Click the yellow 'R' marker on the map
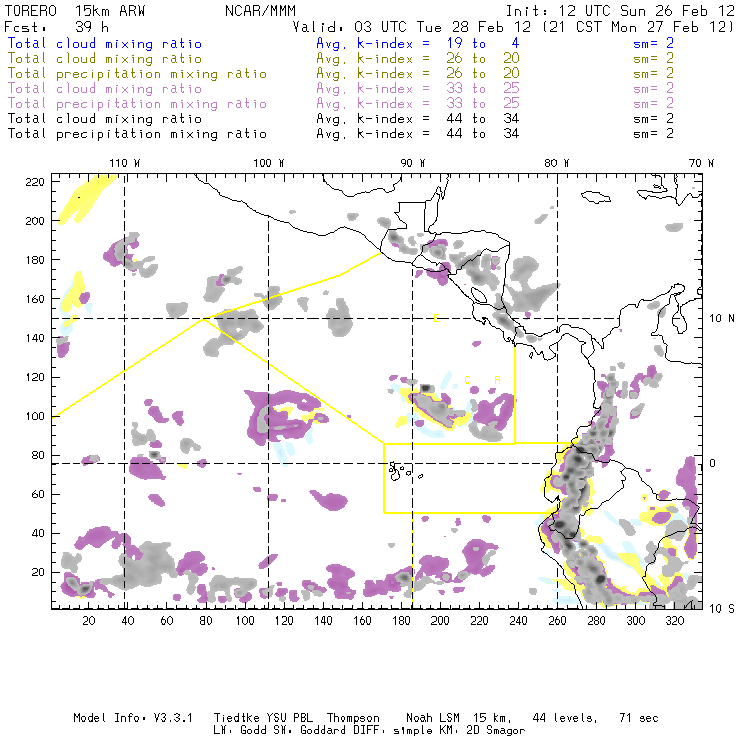Image resolution: width=740 pixels, height=740 pixels. [x=497, y=380]
